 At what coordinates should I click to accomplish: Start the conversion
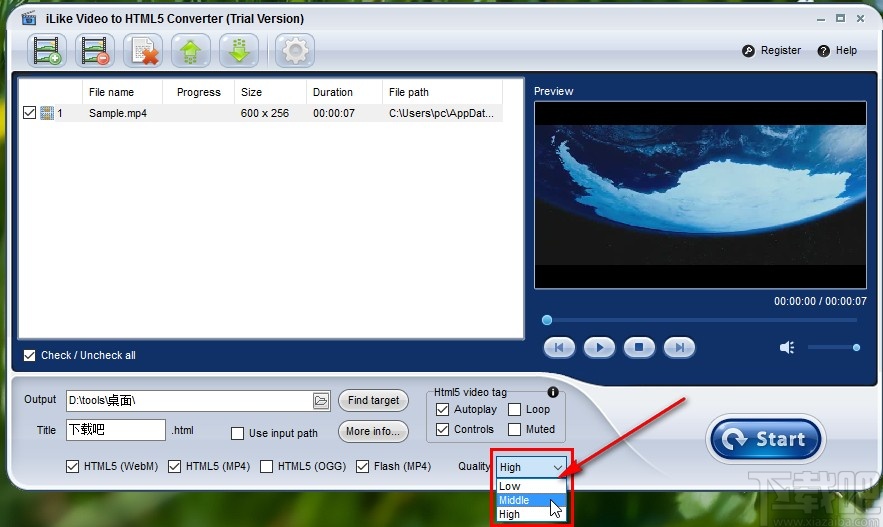(765, 439)
